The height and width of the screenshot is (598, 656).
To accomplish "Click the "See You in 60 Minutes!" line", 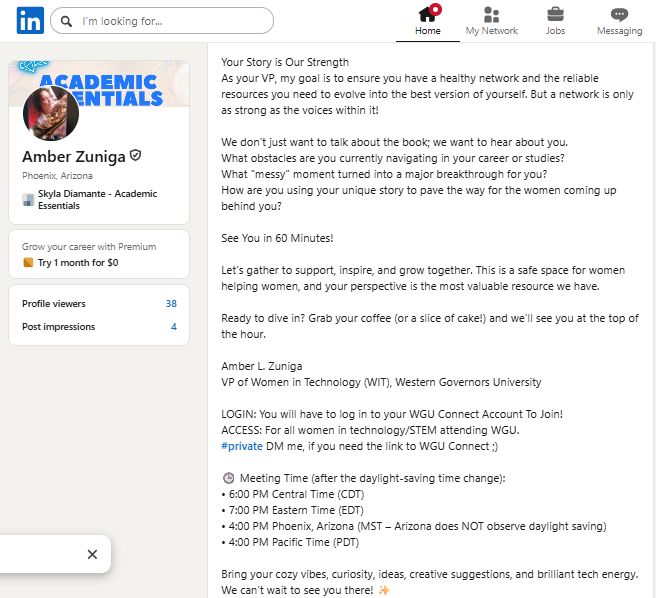I will 277,238.
